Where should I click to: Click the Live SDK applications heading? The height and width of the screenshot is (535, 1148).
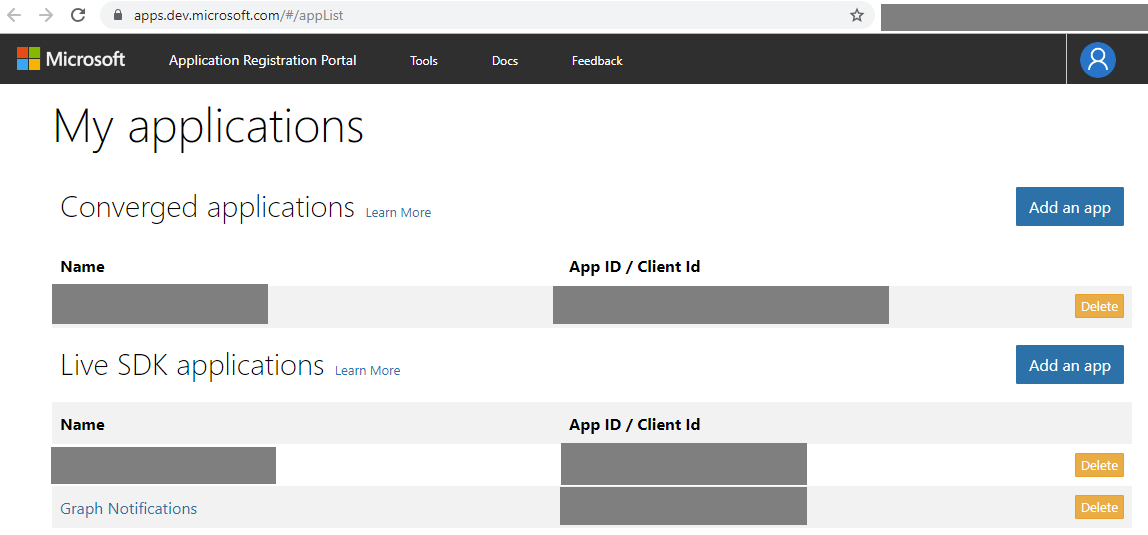[192, 365]
